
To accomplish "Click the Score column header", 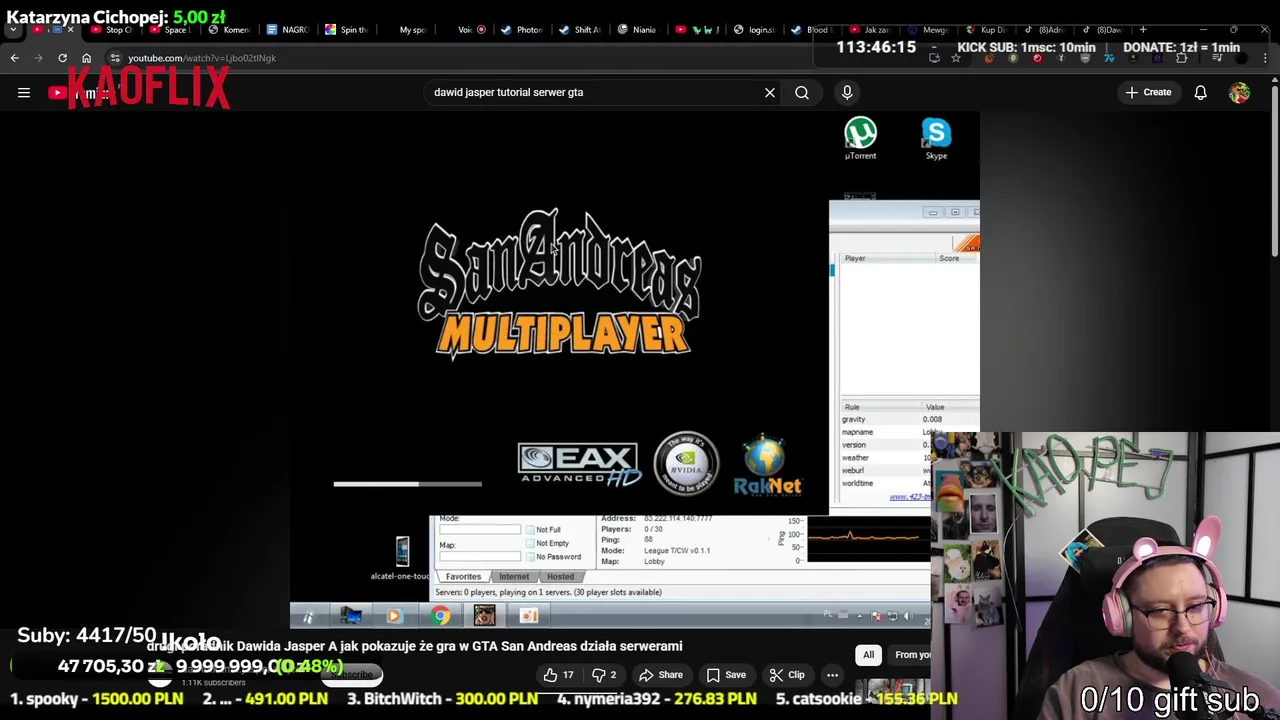I will (x=949, y=258).
